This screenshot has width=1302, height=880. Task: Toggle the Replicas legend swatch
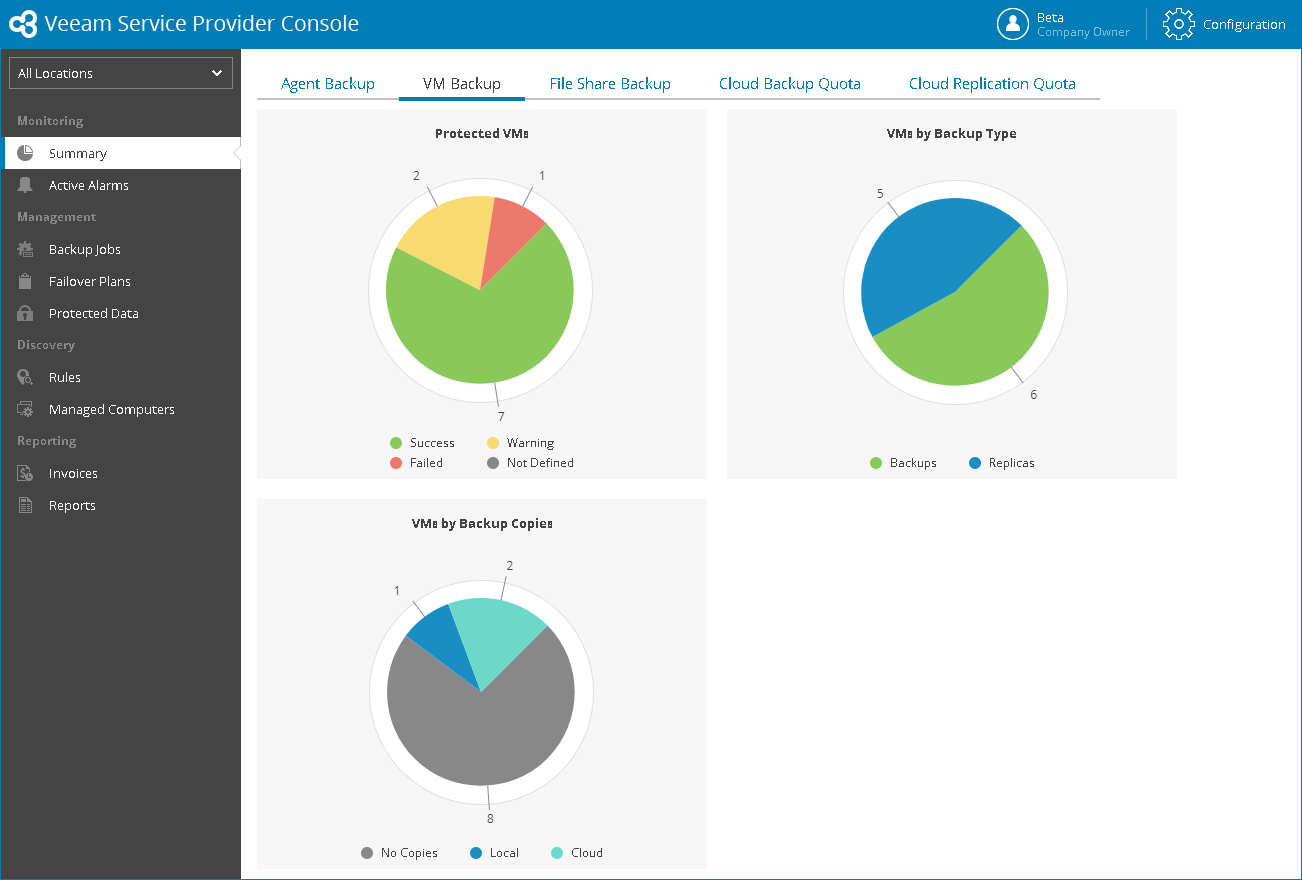(x=975, y=463)
